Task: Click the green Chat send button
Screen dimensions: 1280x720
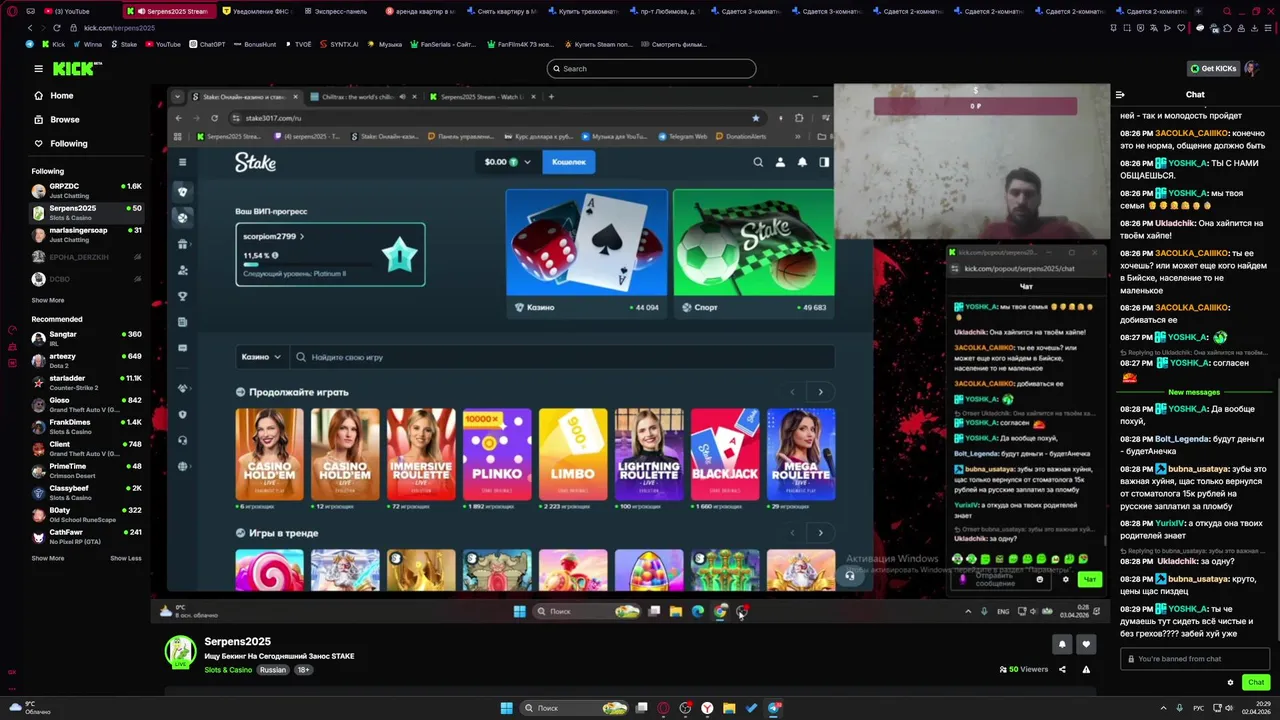Action: click(1256, 682)
